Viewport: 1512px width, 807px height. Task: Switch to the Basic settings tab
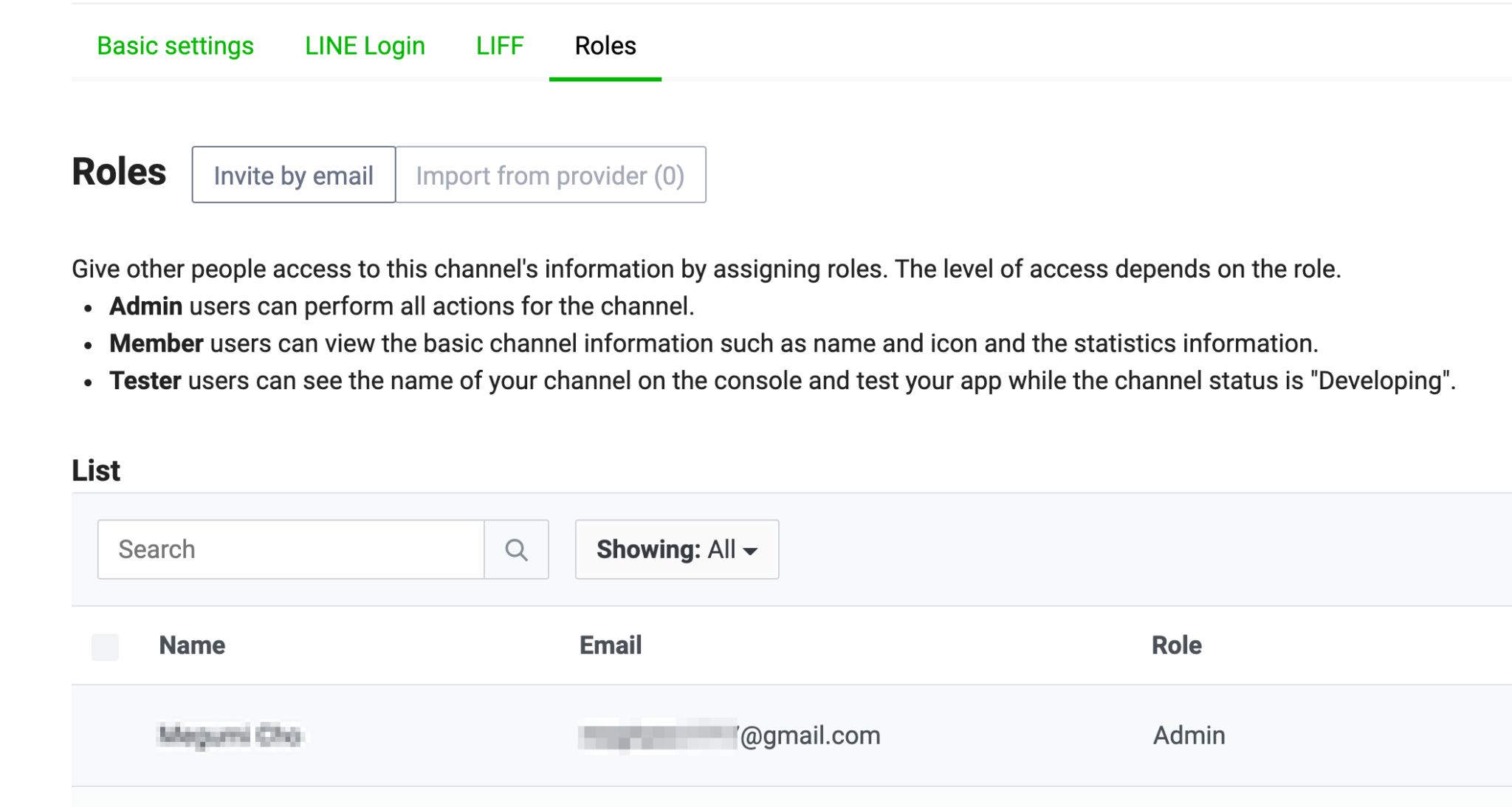175,46
